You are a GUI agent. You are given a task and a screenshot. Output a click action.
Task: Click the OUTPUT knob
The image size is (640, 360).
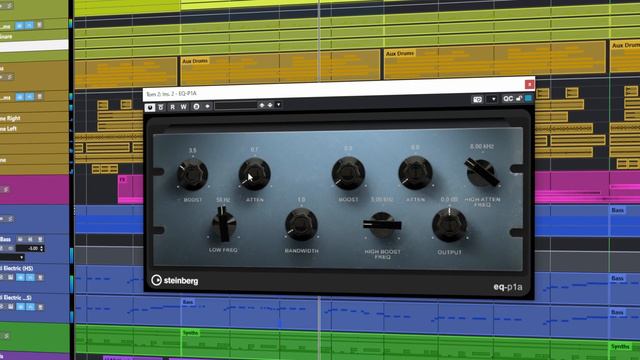(449, 225)
